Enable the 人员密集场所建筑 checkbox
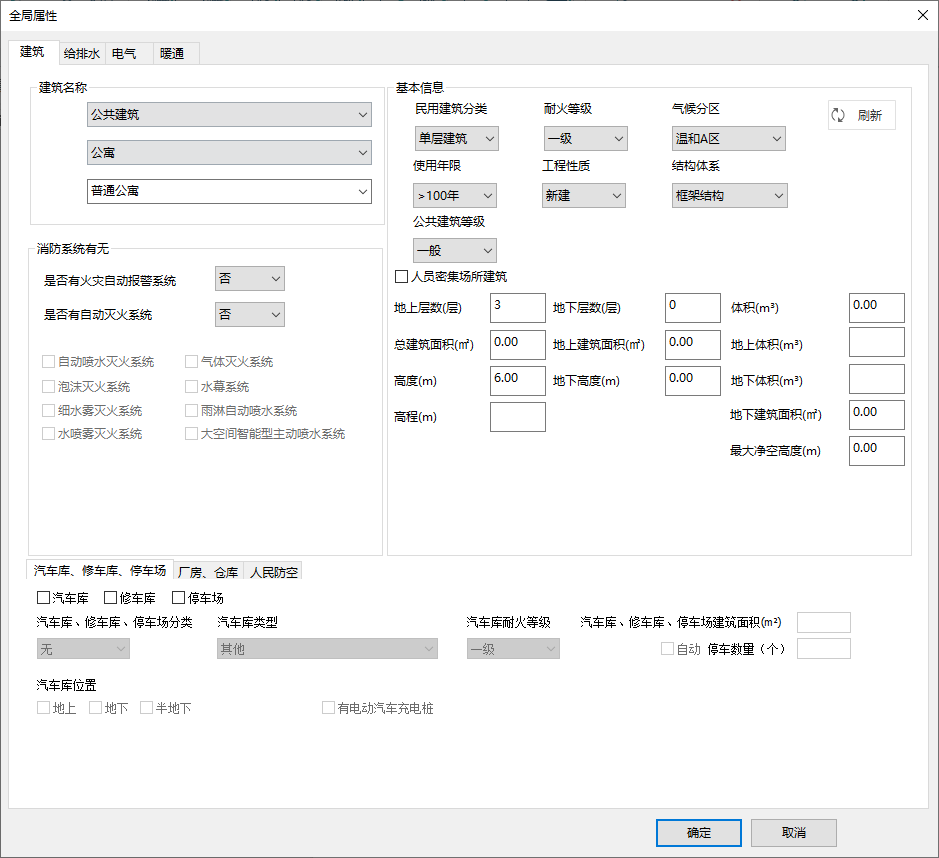This screenshot has height=858, width=939. click(x=402, y=277)
